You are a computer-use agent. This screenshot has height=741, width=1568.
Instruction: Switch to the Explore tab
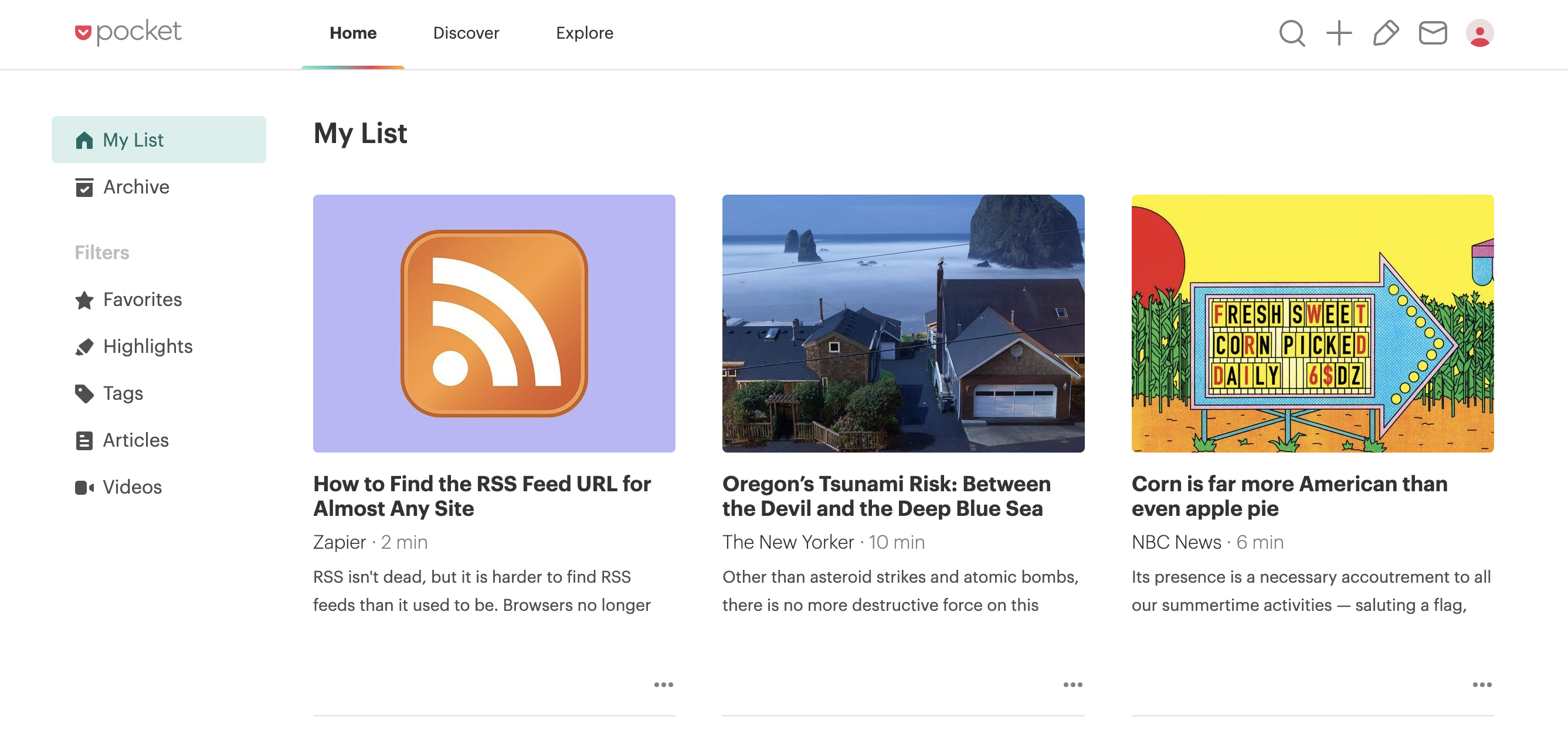tap(585, 32)
